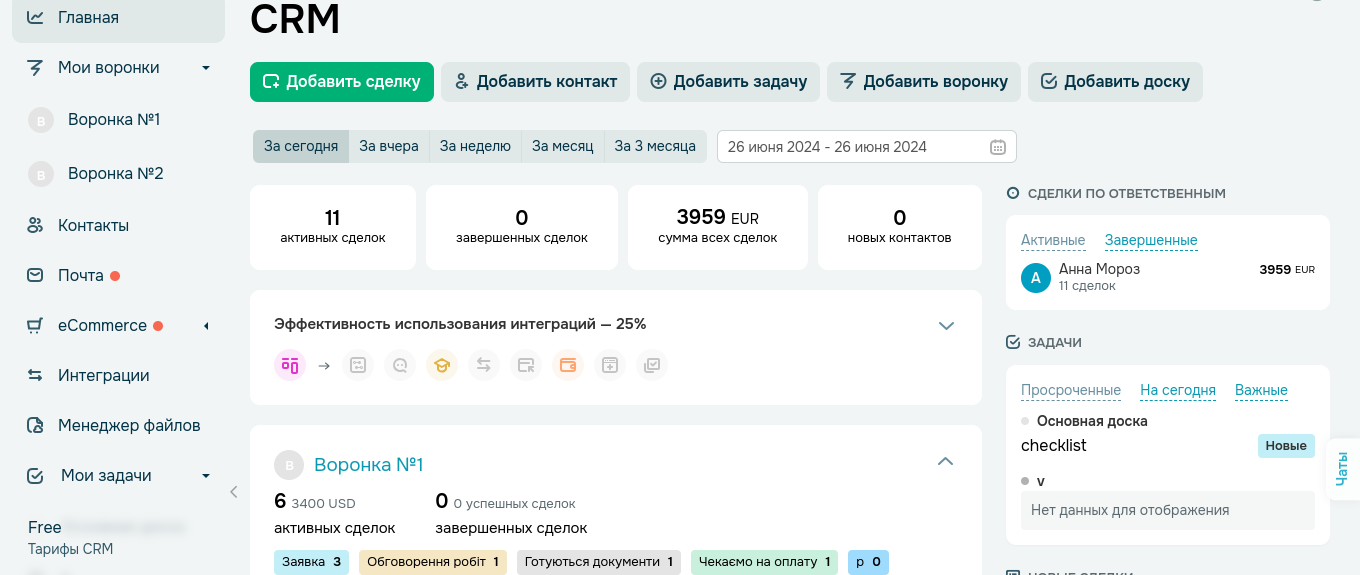Click the grey sliders integration icon
Image resolution: width=1360 pixels, height=575 pixels.
(x=359, y=365)
